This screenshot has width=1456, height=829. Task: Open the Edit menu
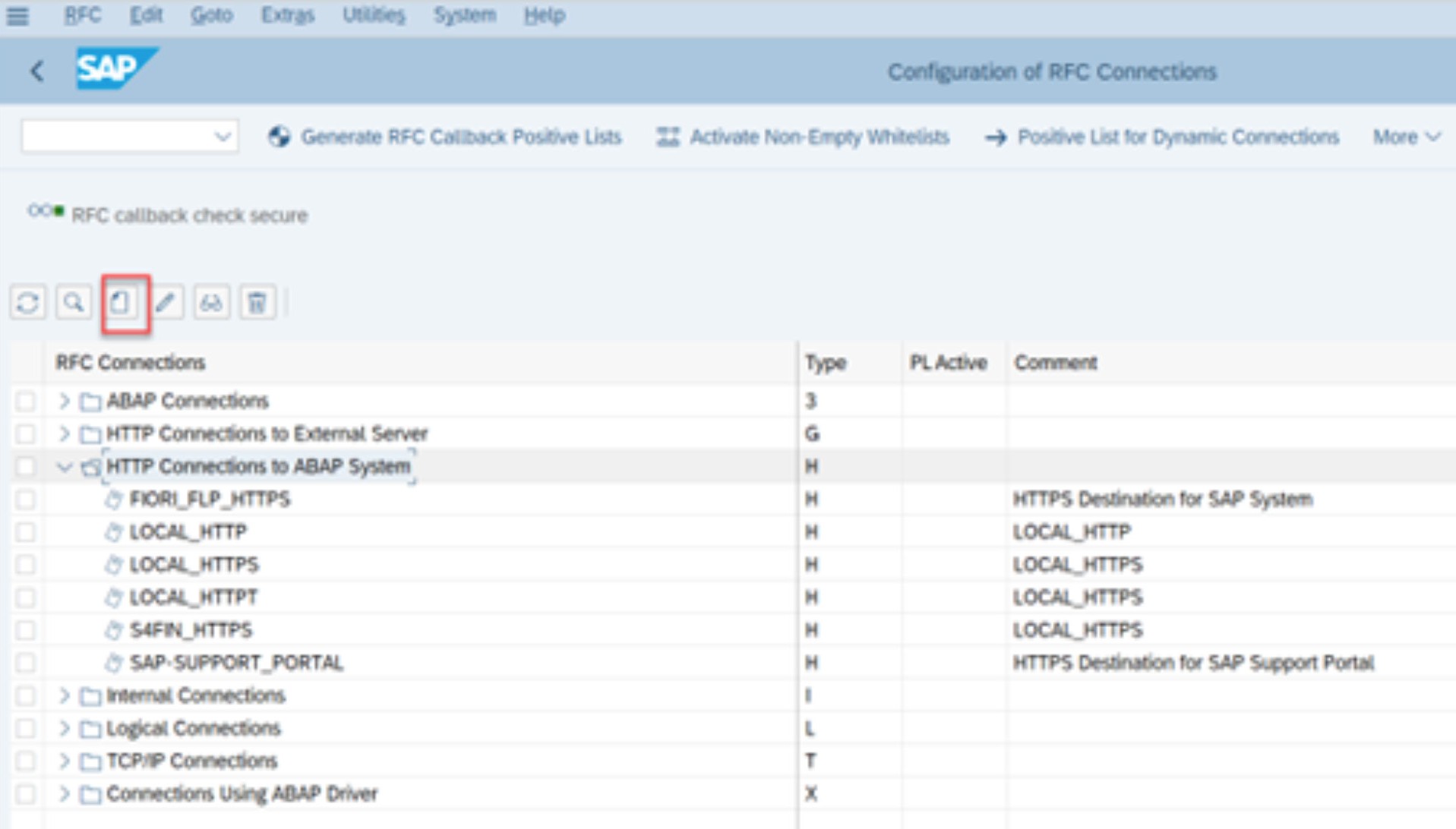coord(146,15)
